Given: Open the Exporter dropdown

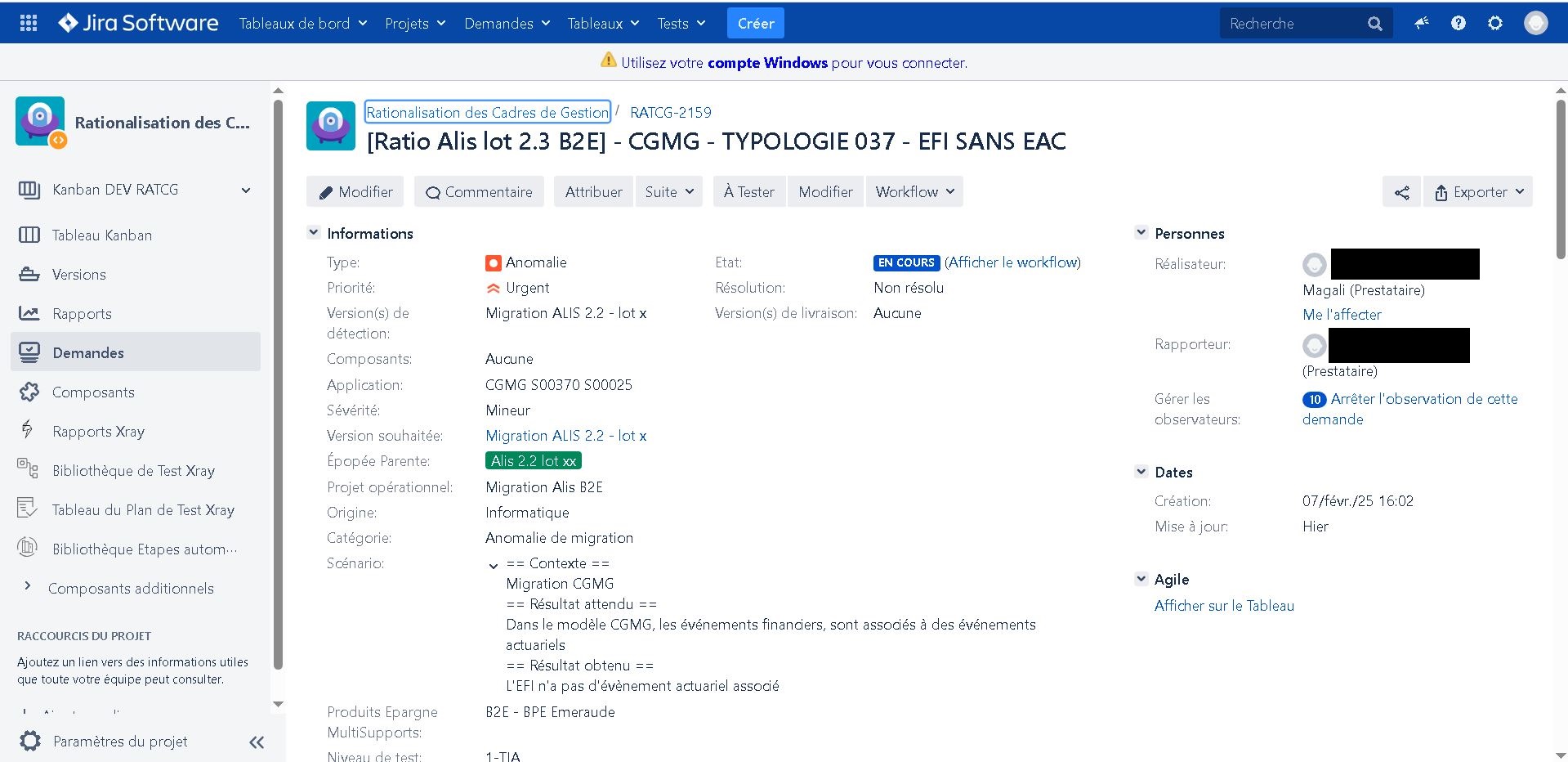Looking at the screenshot, I should point(1478,192).
